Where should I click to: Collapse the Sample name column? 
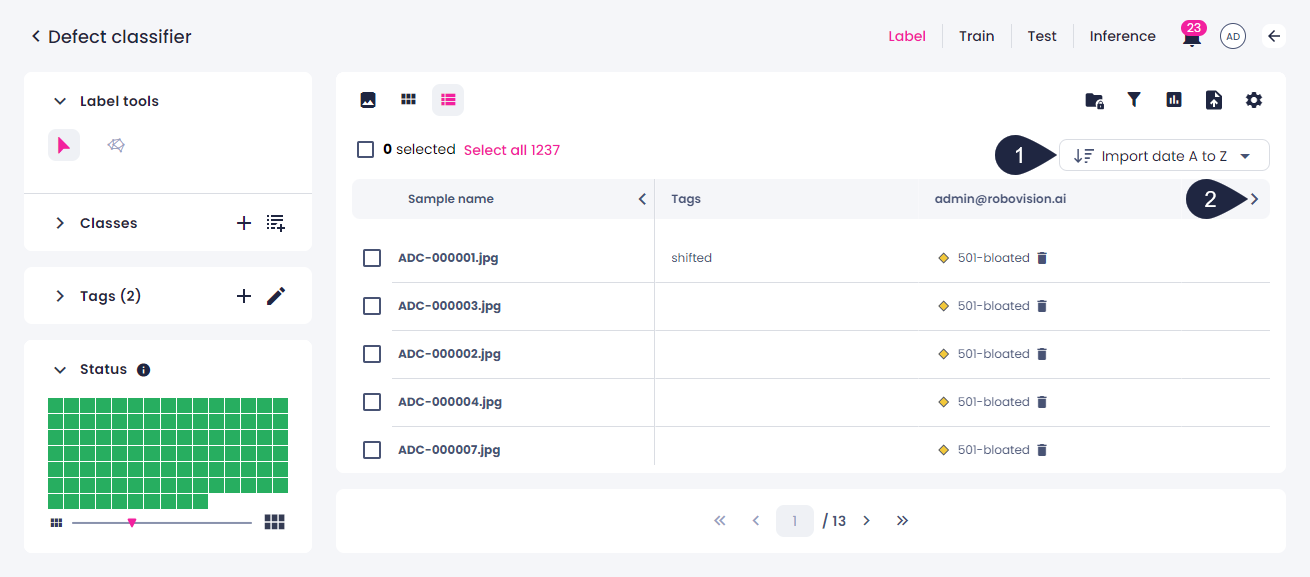pyautogui.click(x=642, y=199)
